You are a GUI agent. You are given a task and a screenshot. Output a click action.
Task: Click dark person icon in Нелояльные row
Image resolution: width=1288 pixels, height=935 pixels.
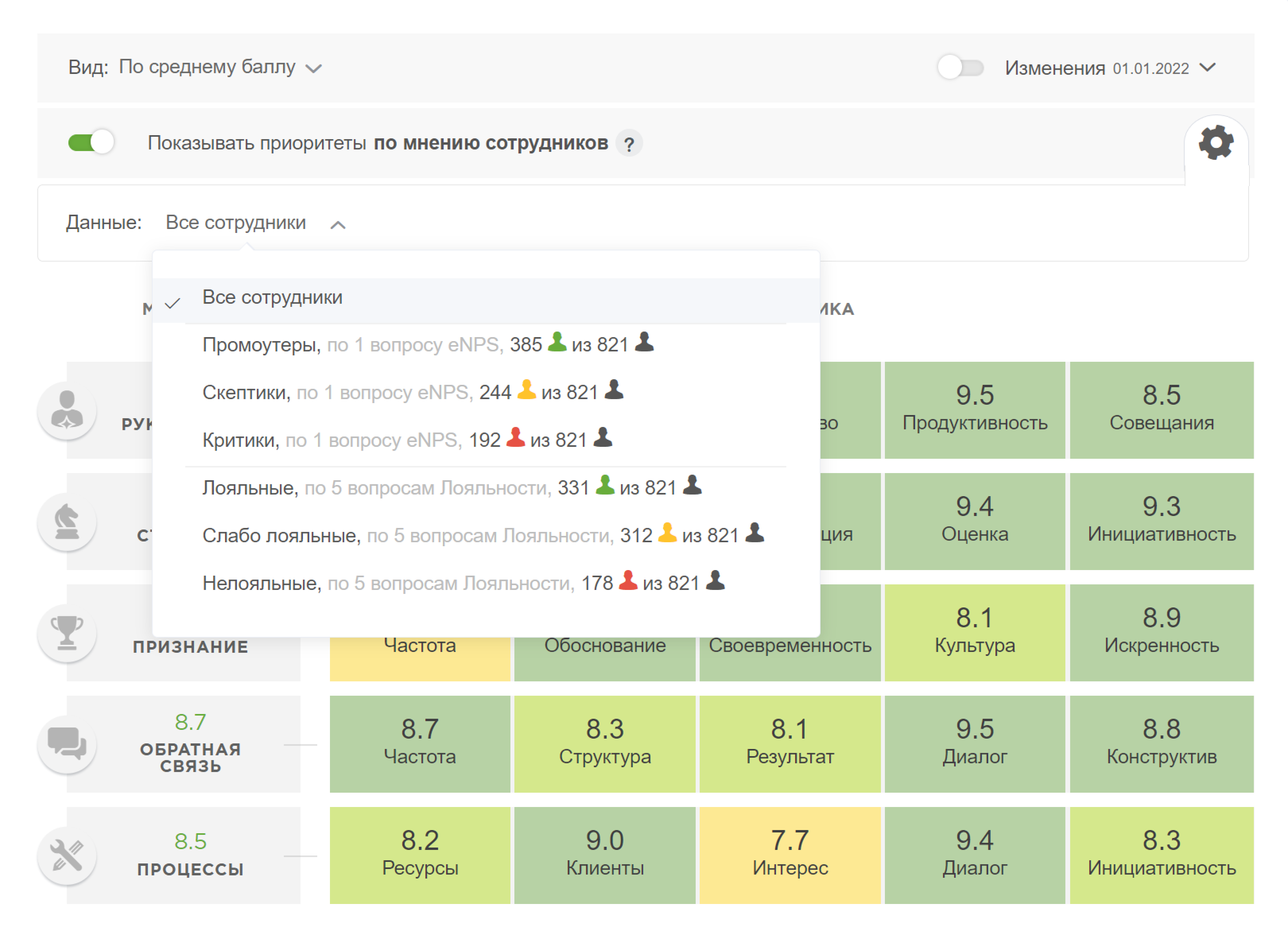715,580
